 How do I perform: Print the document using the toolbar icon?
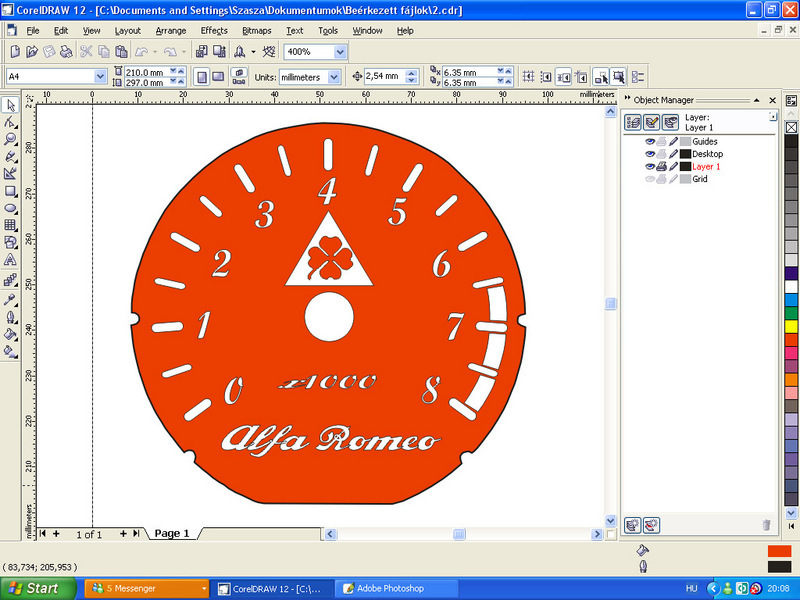coord(66,52)
